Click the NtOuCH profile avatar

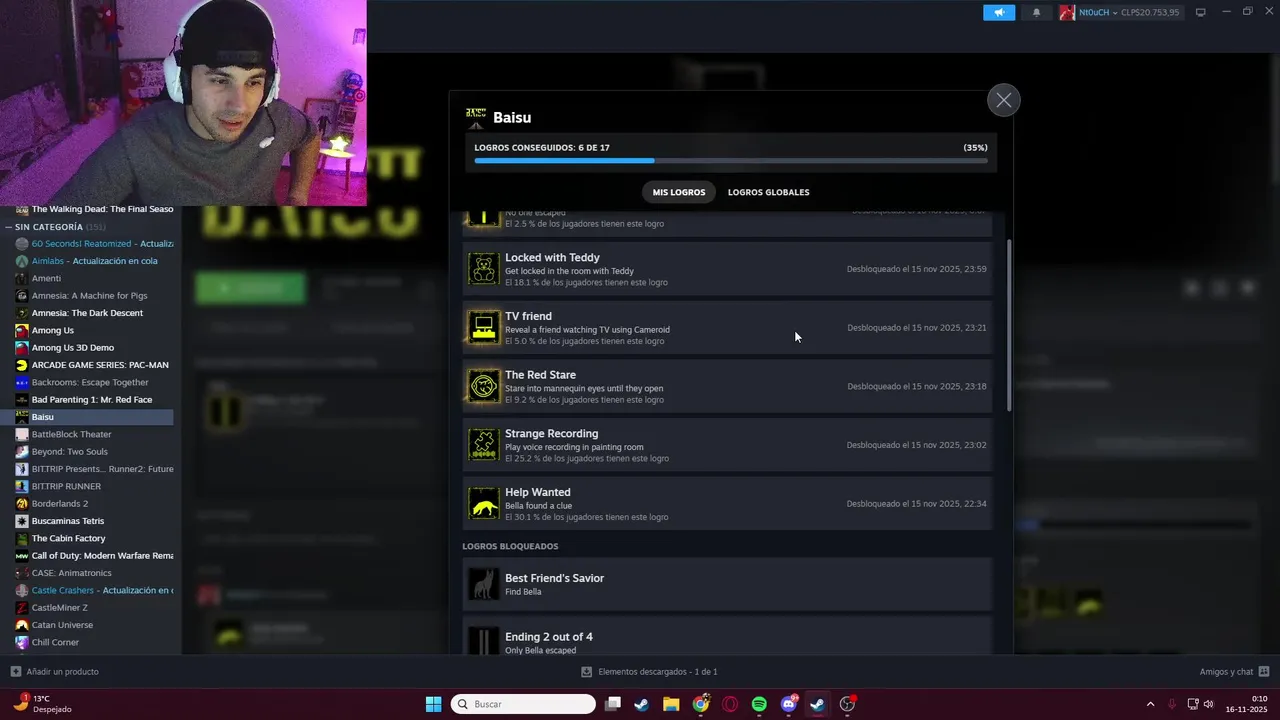(x=1067, y=12)
